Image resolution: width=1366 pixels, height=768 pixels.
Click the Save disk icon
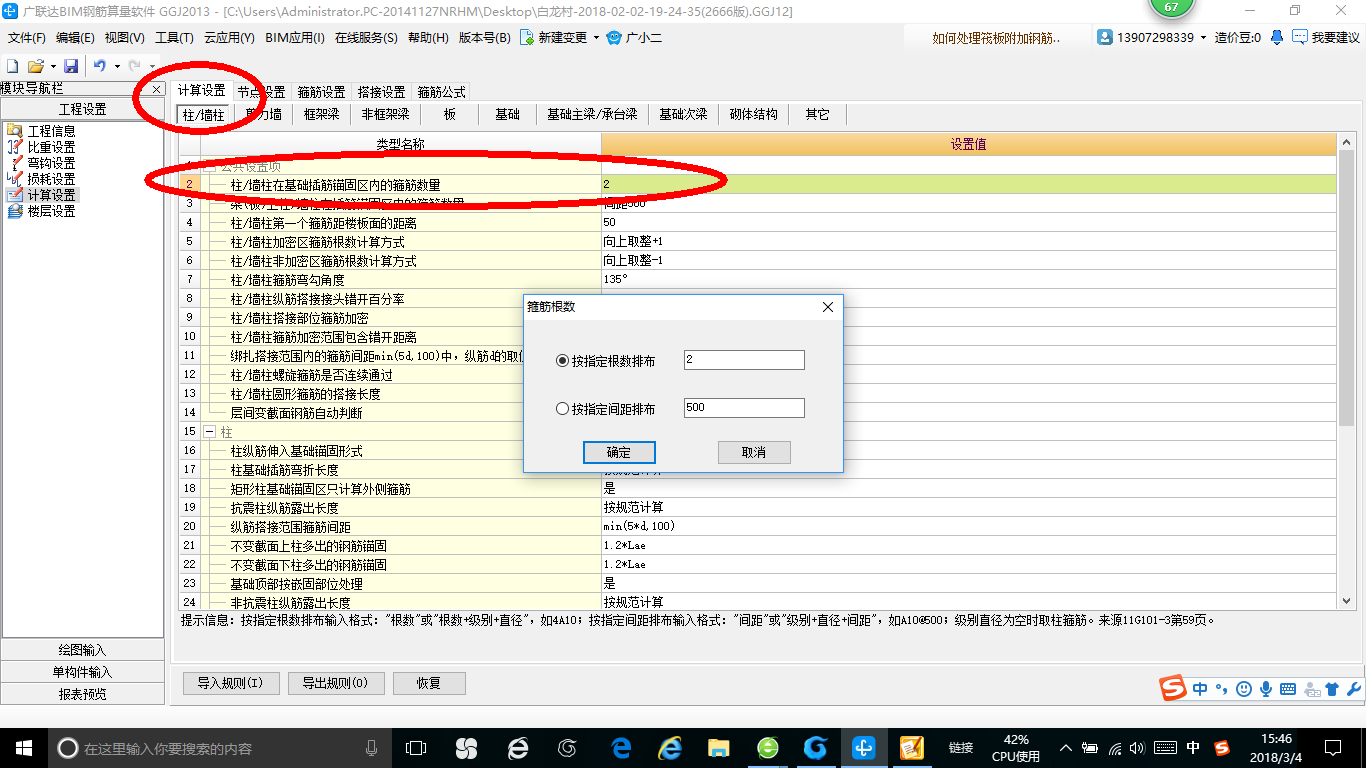click(71, 66)
